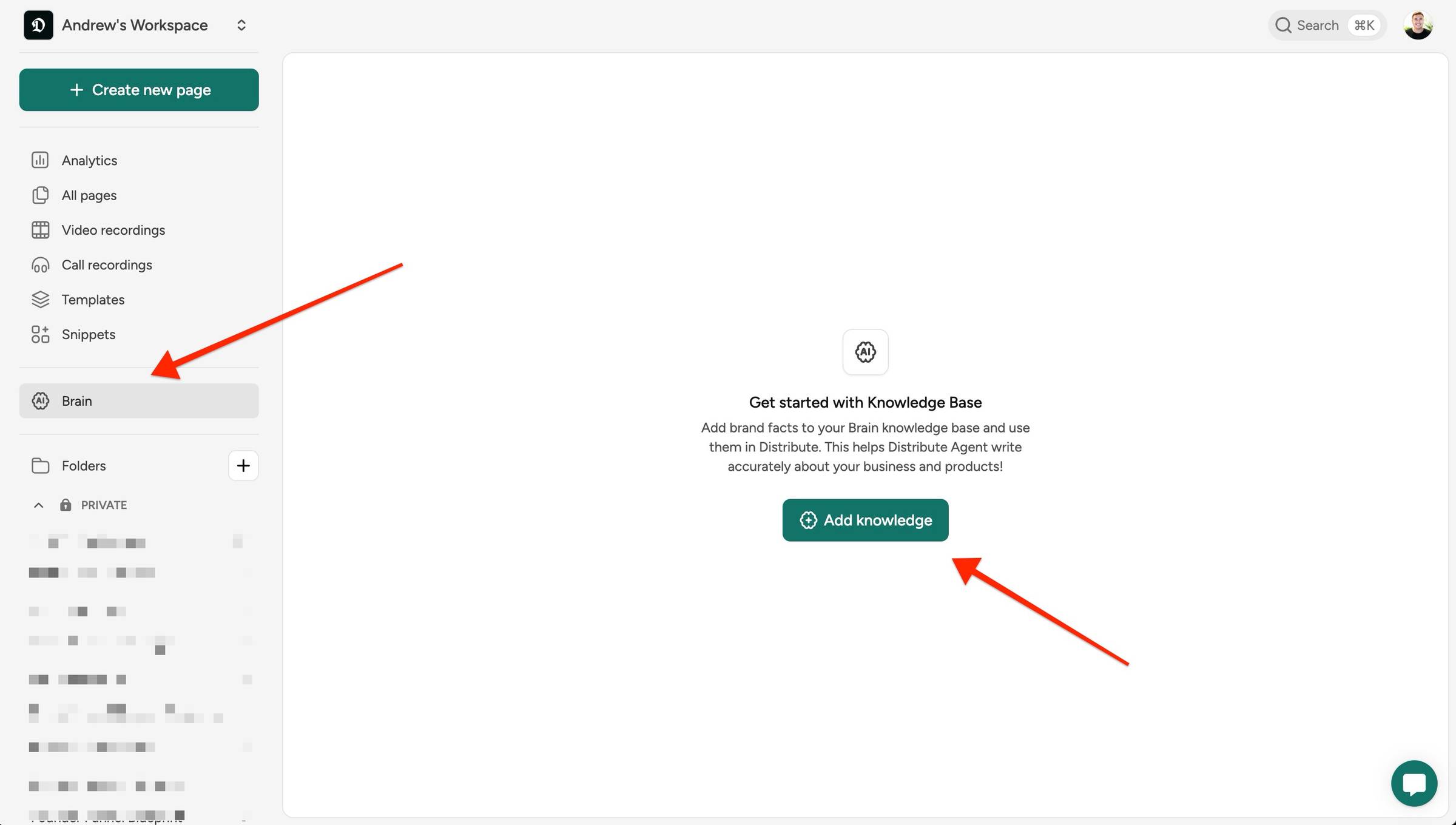Open the workspace switcher dropdown arrows
1456x825 pixels.
coord(241,25)
